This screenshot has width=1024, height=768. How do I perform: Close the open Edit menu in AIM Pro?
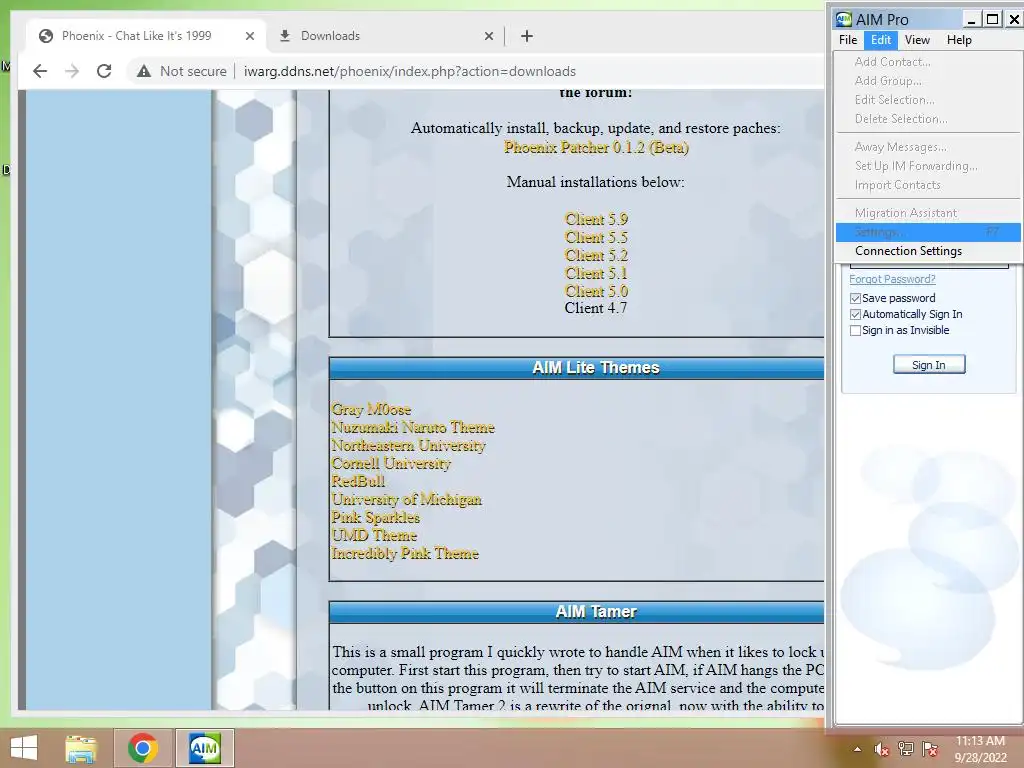[880, 40]
